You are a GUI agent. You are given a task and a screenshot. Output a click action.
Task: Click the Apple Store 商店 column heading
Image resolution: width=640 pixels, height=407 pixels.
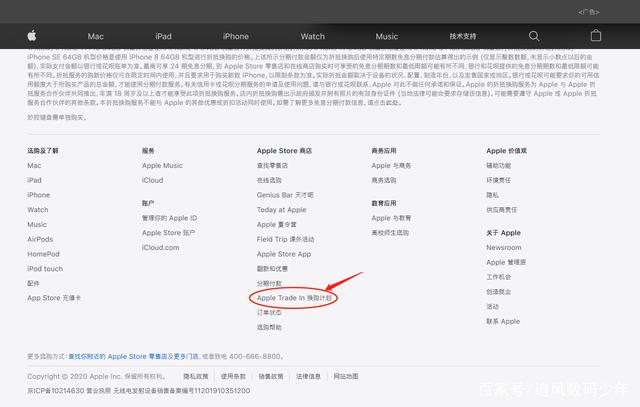(284, 151)
